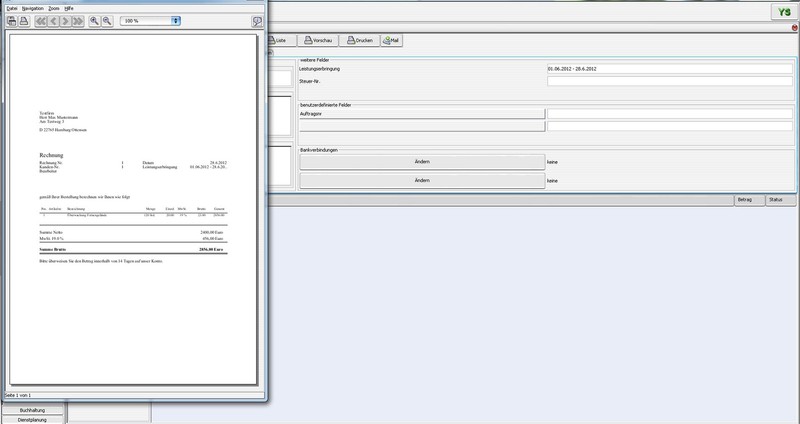Viewport: 800px width, 424px height.
Task: Go to the previous preview page
Action: point(53,21)
